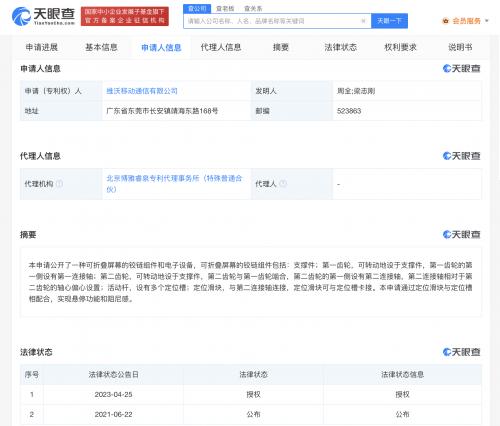Viewport: 500px width, 426px height.
Task: Switch to the 申请进展 tab
Action: [x=42, y=47]
